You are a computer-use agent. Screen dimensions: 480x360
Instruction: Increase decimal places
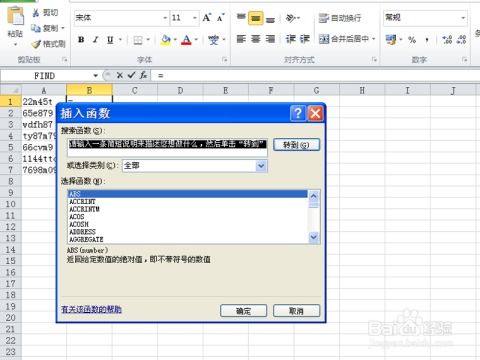[447, 40]
